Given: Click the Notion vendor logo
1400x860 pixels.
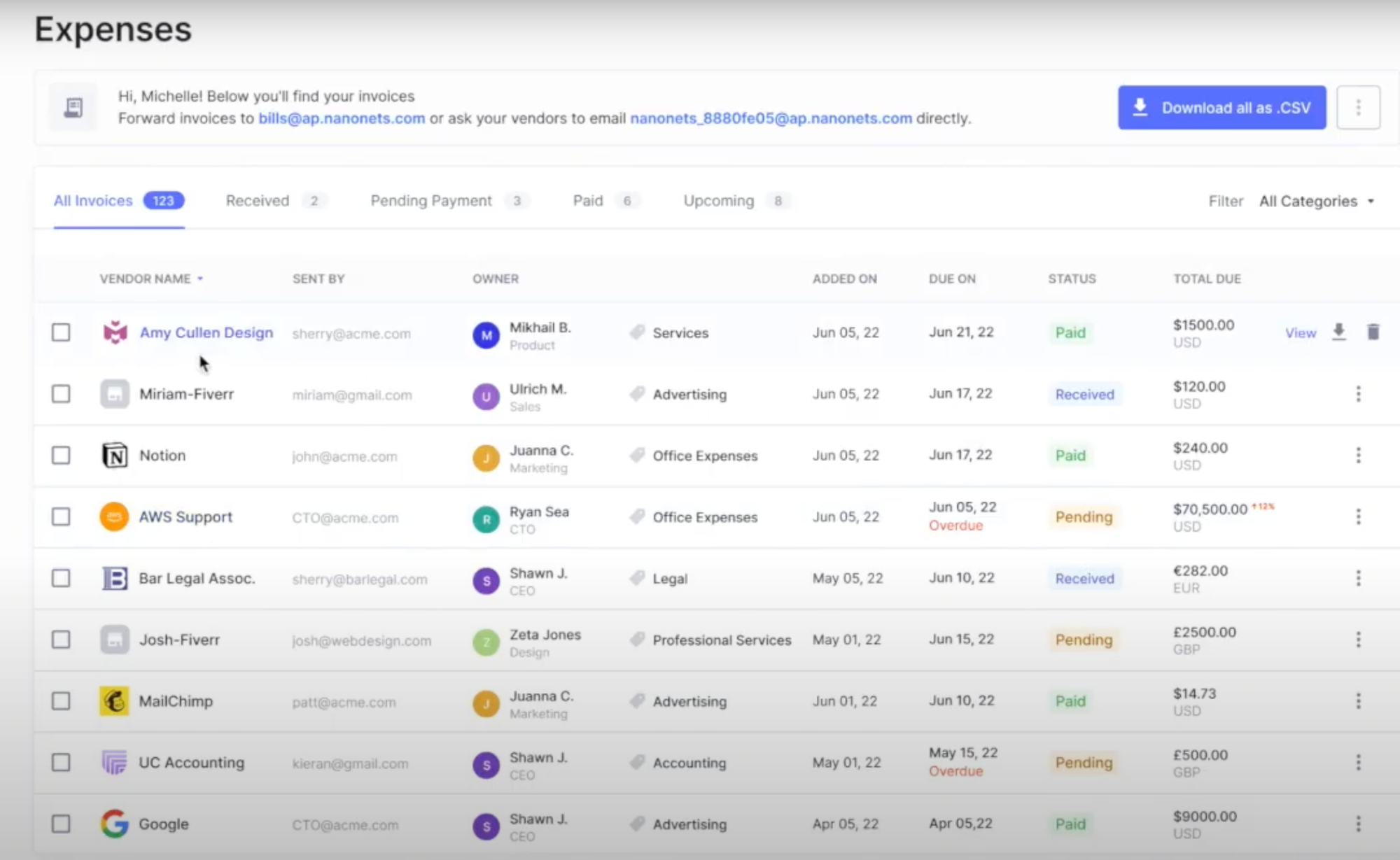Looking at the screenshot, I should (115, 456).
